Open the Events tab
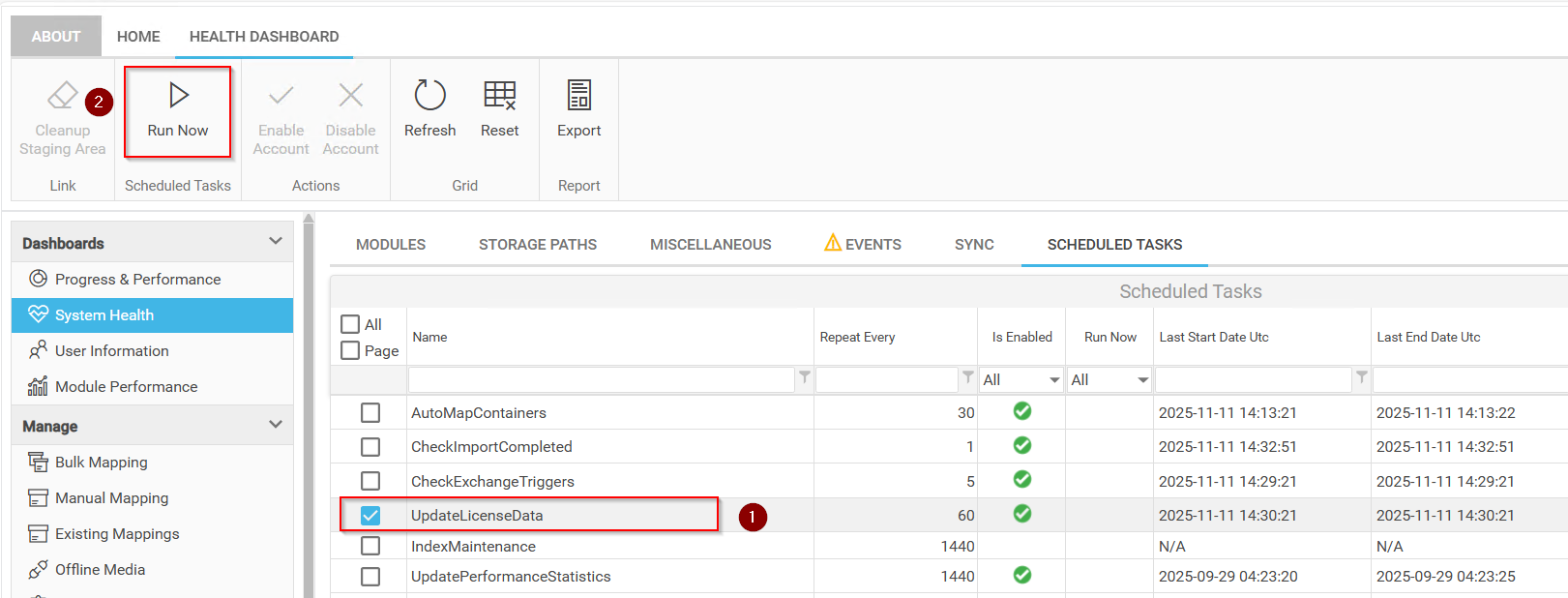1568x598 pixels. (x=863, y=245)
